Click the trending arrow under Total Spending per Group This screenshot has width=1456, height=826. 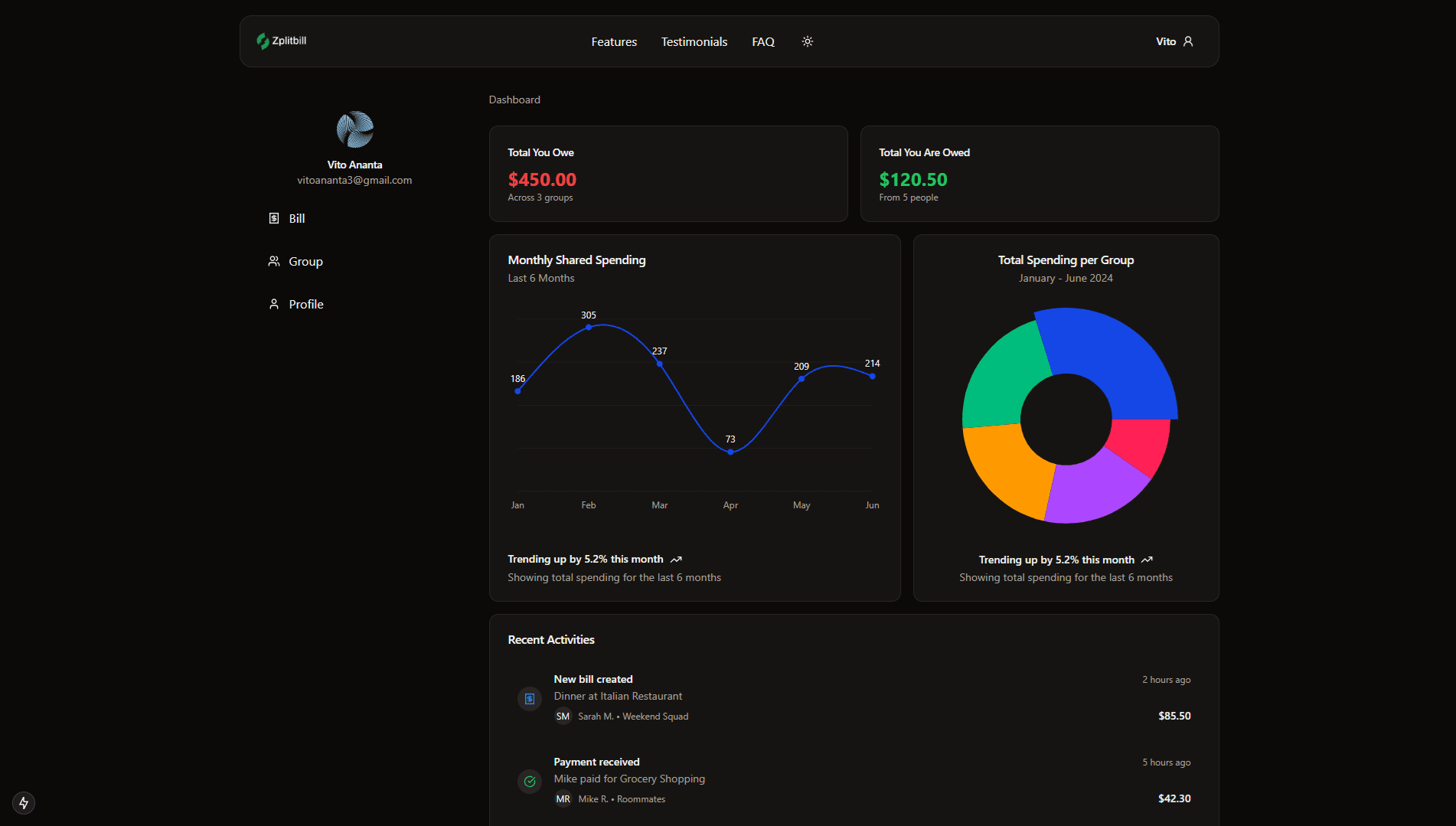click(x=1147, y=560)
